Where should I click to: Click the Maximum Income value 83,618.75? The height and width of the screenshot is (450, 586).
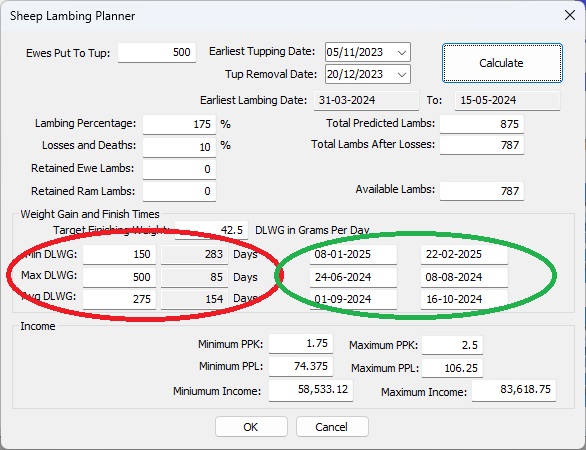point(514,390)
